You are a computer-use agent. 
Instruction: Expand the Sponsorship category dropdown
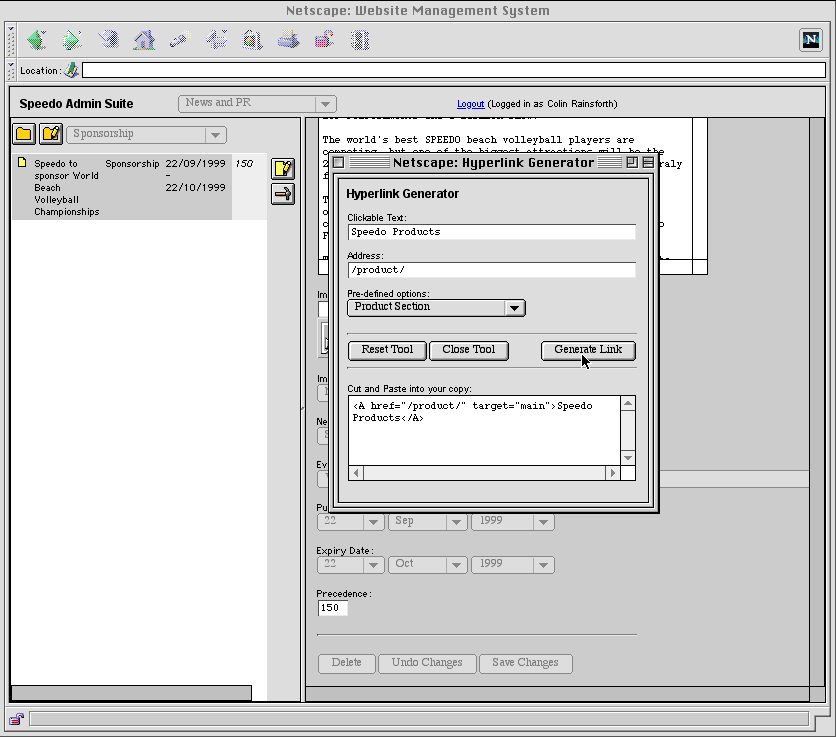tap(146, 134)
